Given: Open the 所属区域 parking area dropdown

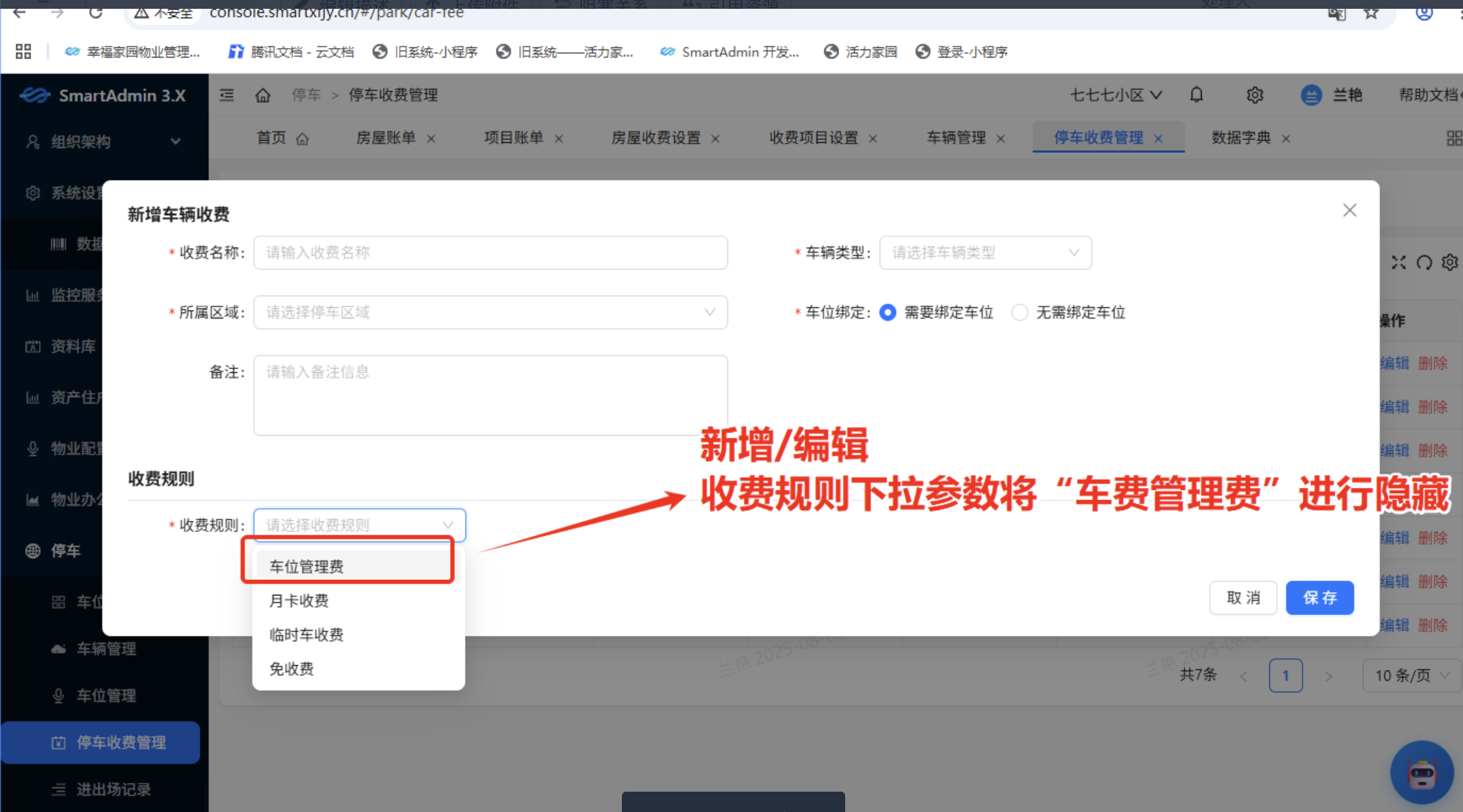Looking at the screenshot, I should (490, 313).
